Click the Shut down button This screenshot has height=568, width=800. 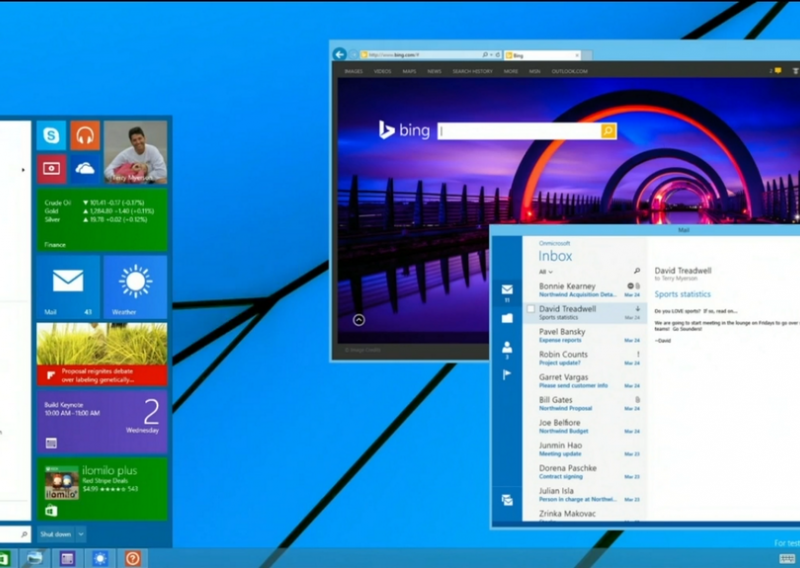[x=56, y=534]
